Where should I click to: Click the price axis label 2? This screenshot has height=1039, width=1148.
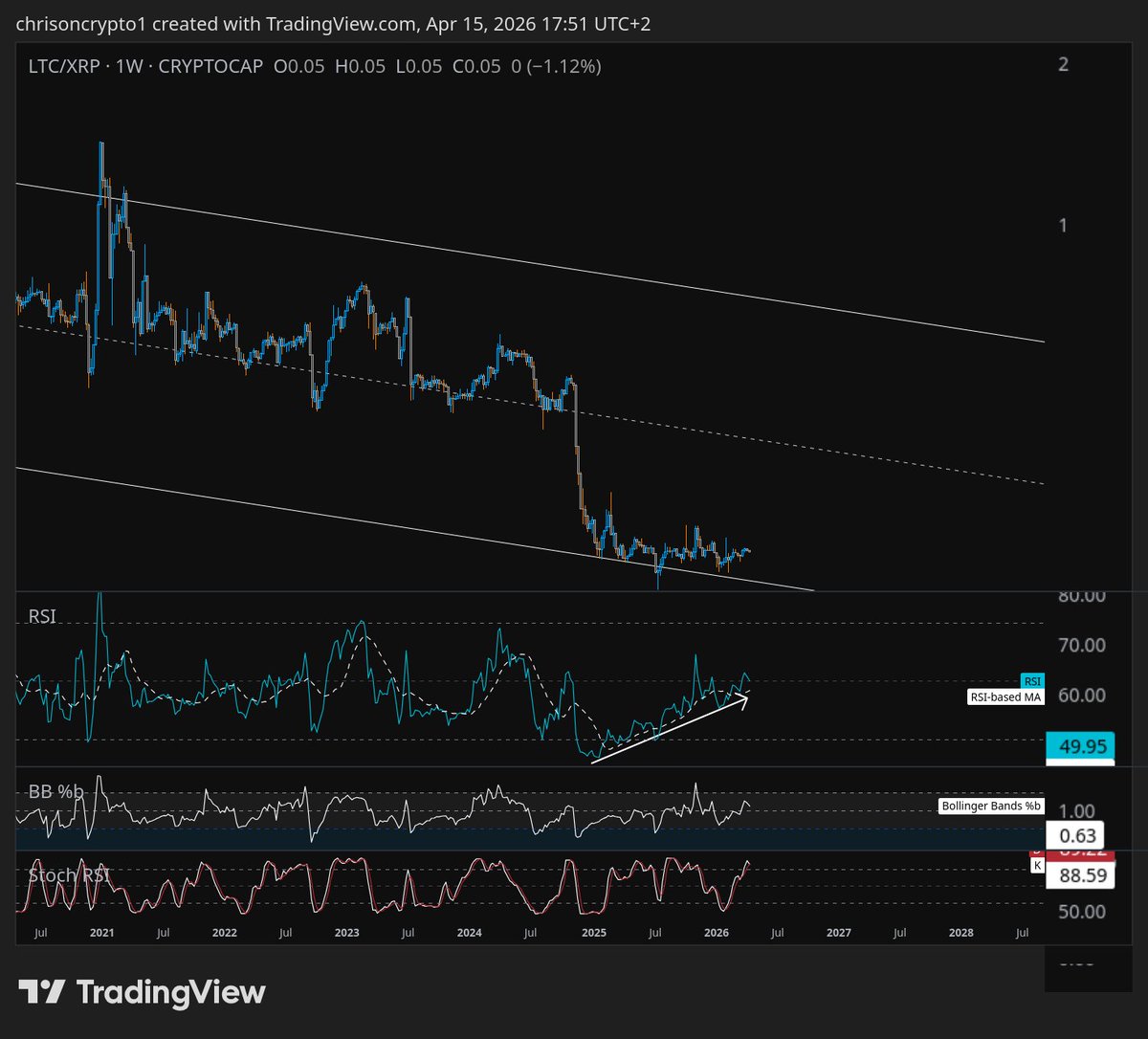pos(1063,64)
